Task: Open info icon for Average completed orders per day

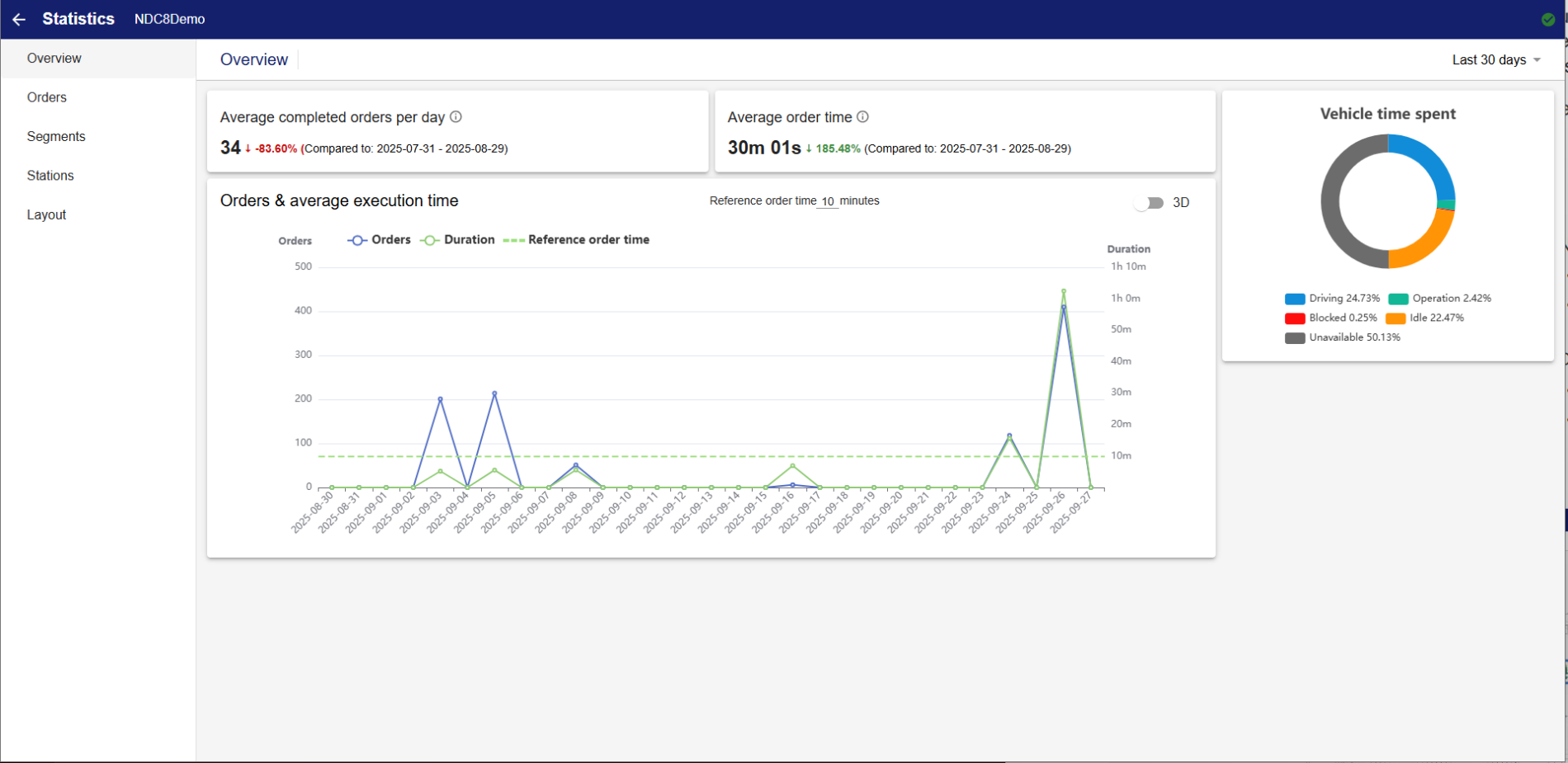Action: tap(456, 117)
